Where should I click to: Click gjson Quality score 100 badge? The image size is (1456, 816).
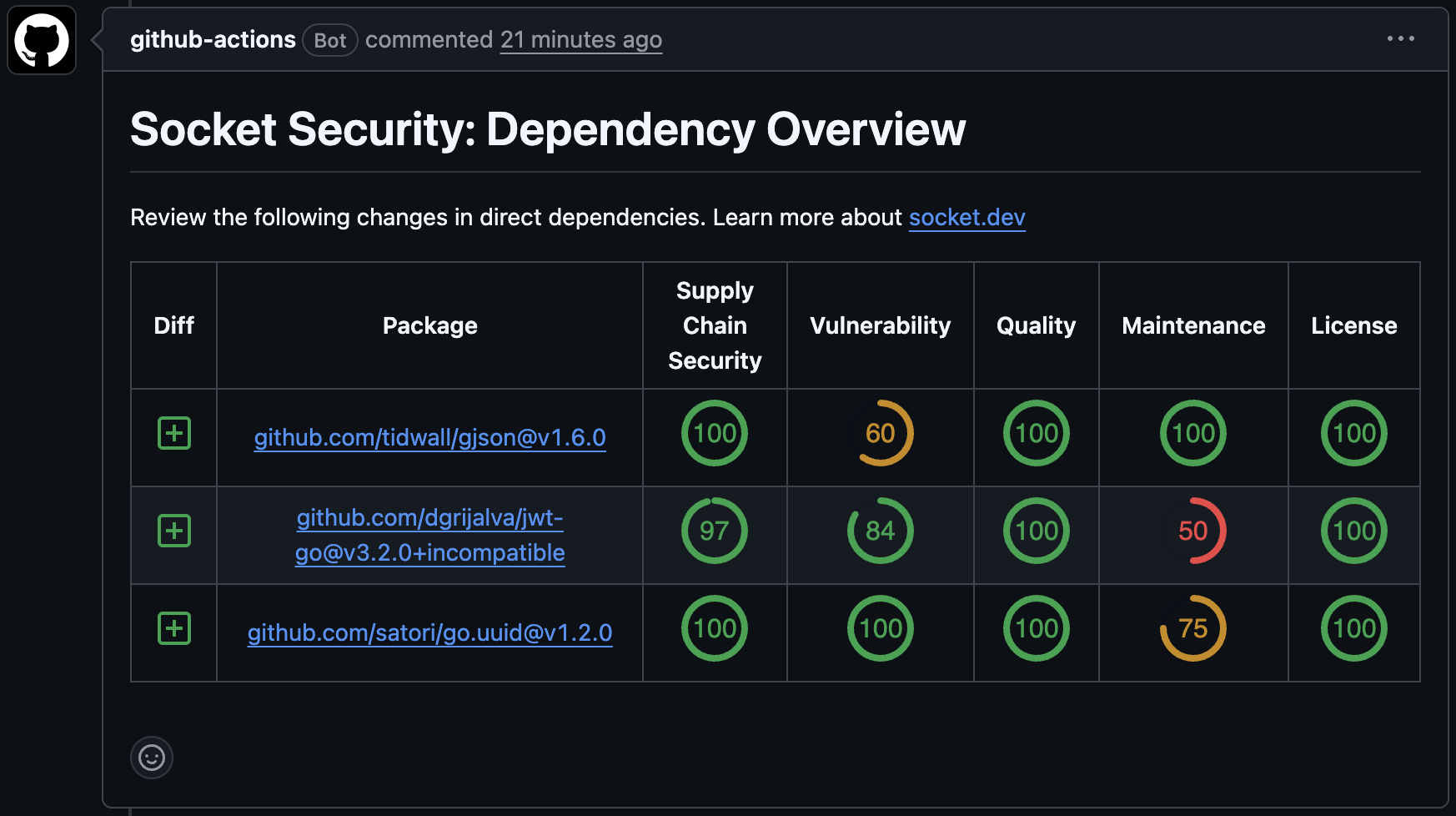[x=1037, y=433]
